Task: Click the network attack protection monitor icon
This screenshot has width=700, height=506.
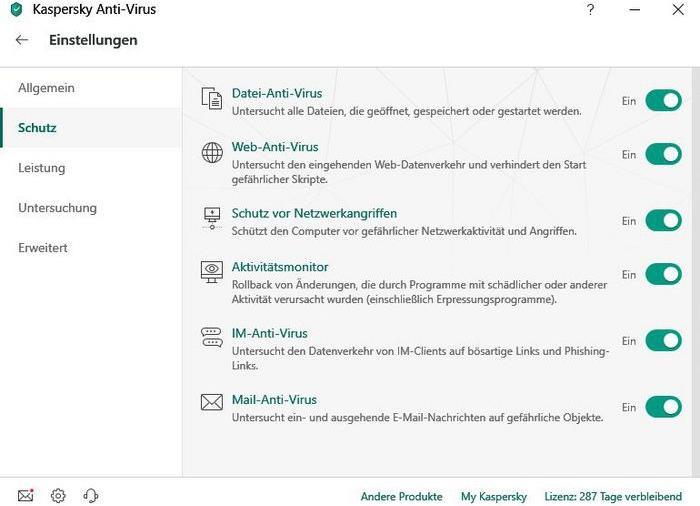Action: pos(212,218)
